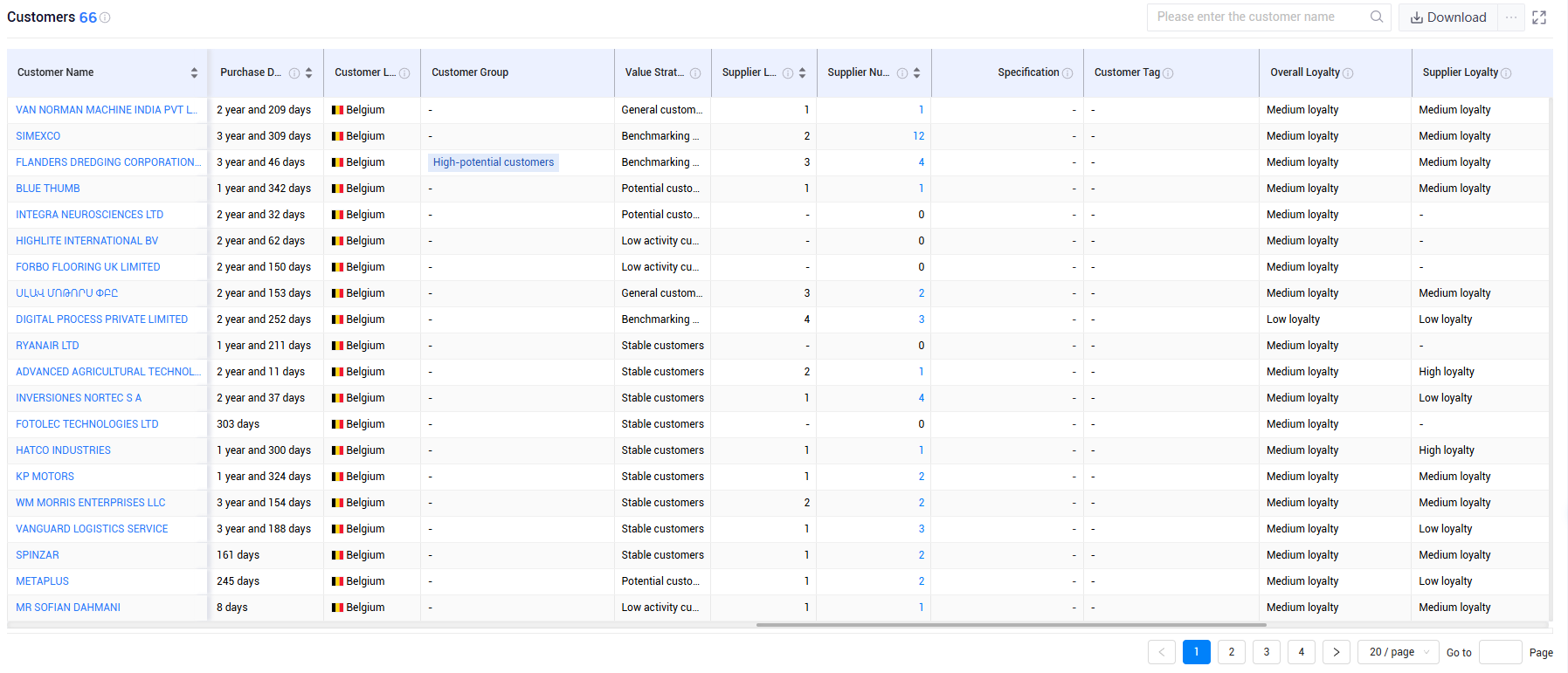Click info icon on Overall Loyalty header
The width and height of the screenshot is (1568, 673).
coord(1348,73)
